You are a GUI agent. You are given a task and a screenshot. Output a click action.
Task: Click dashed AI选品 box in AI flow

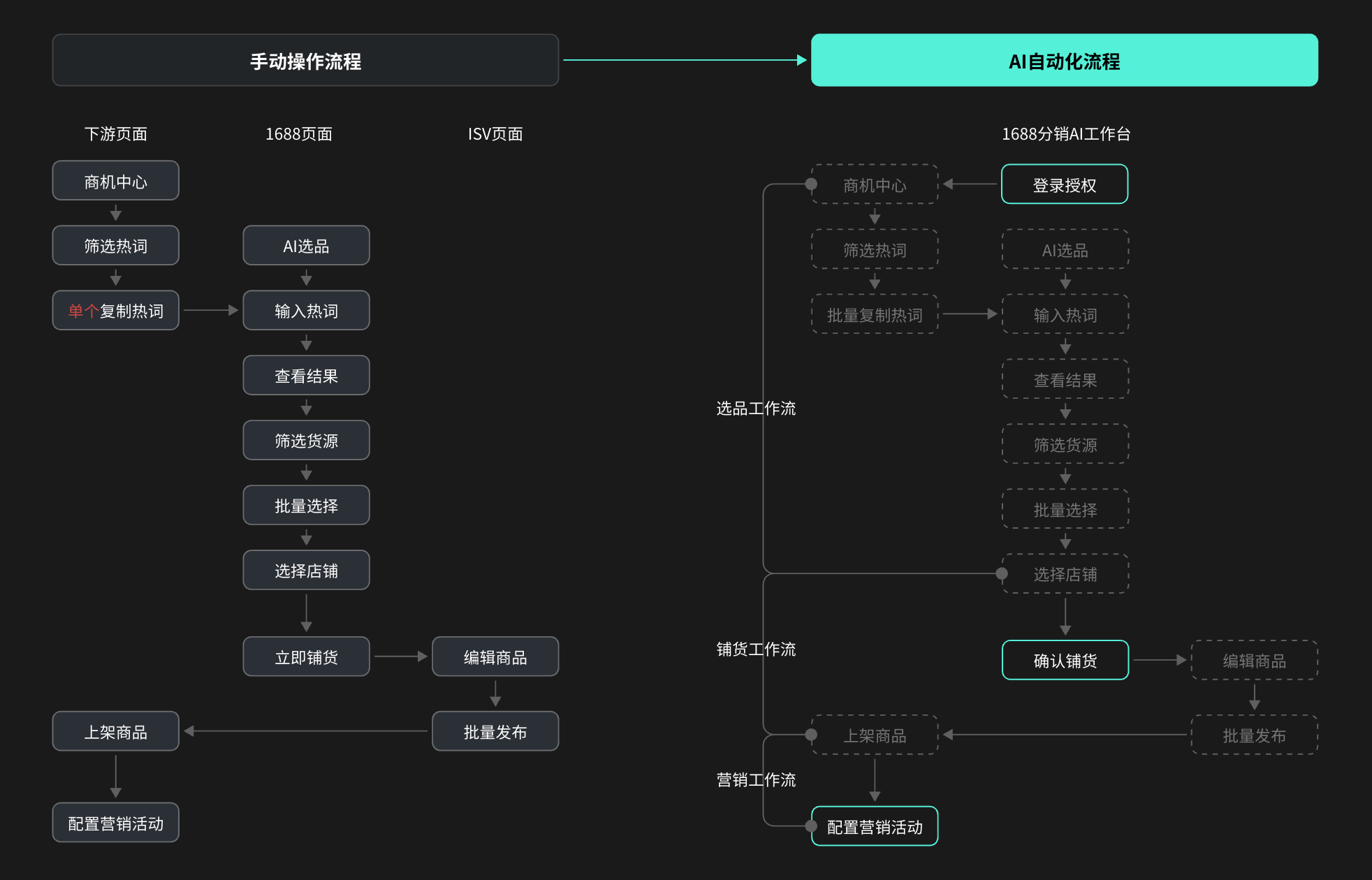(1065, 249)
